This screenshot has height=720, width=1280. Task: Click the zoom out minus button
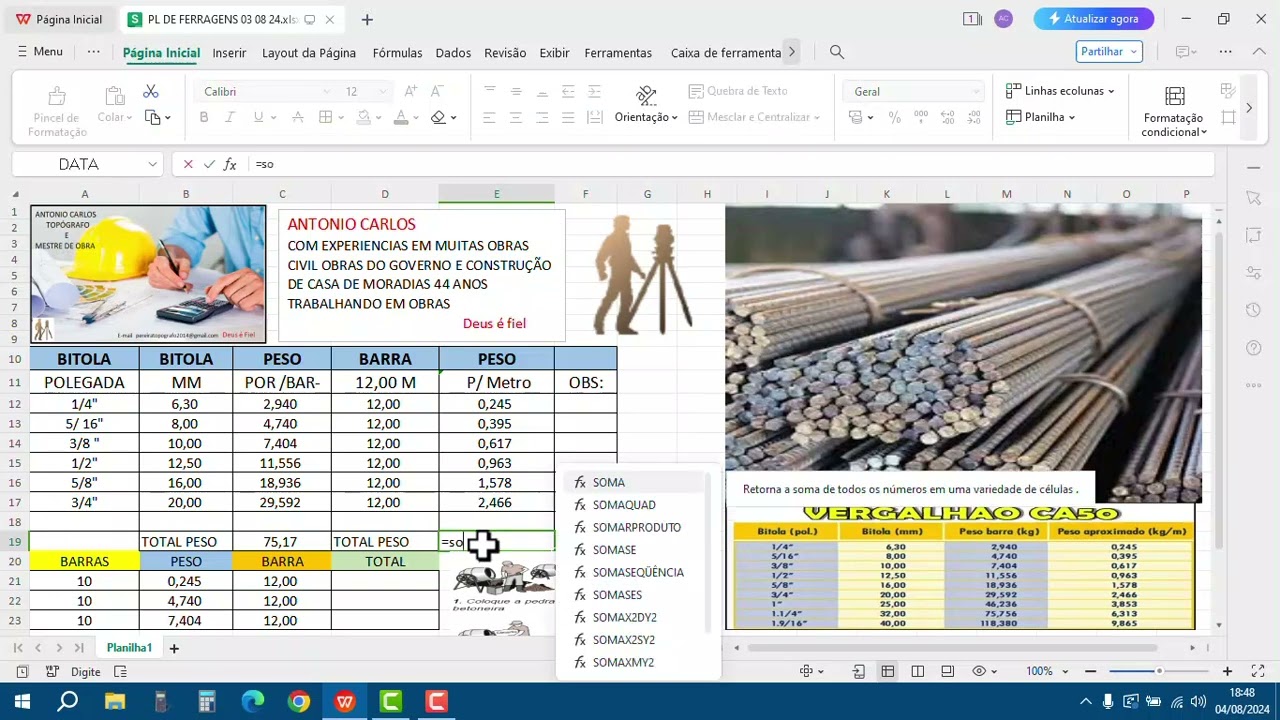1090,672
